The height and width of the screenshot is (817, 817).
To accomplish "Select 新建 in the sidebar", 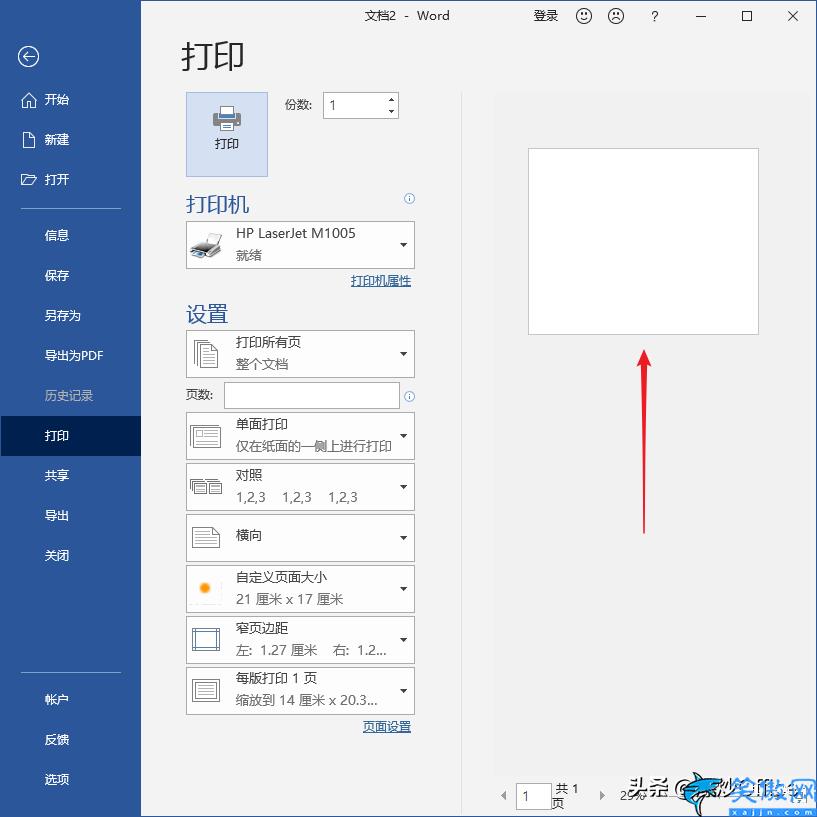I will pyautogui.click(x=70, y=140).
